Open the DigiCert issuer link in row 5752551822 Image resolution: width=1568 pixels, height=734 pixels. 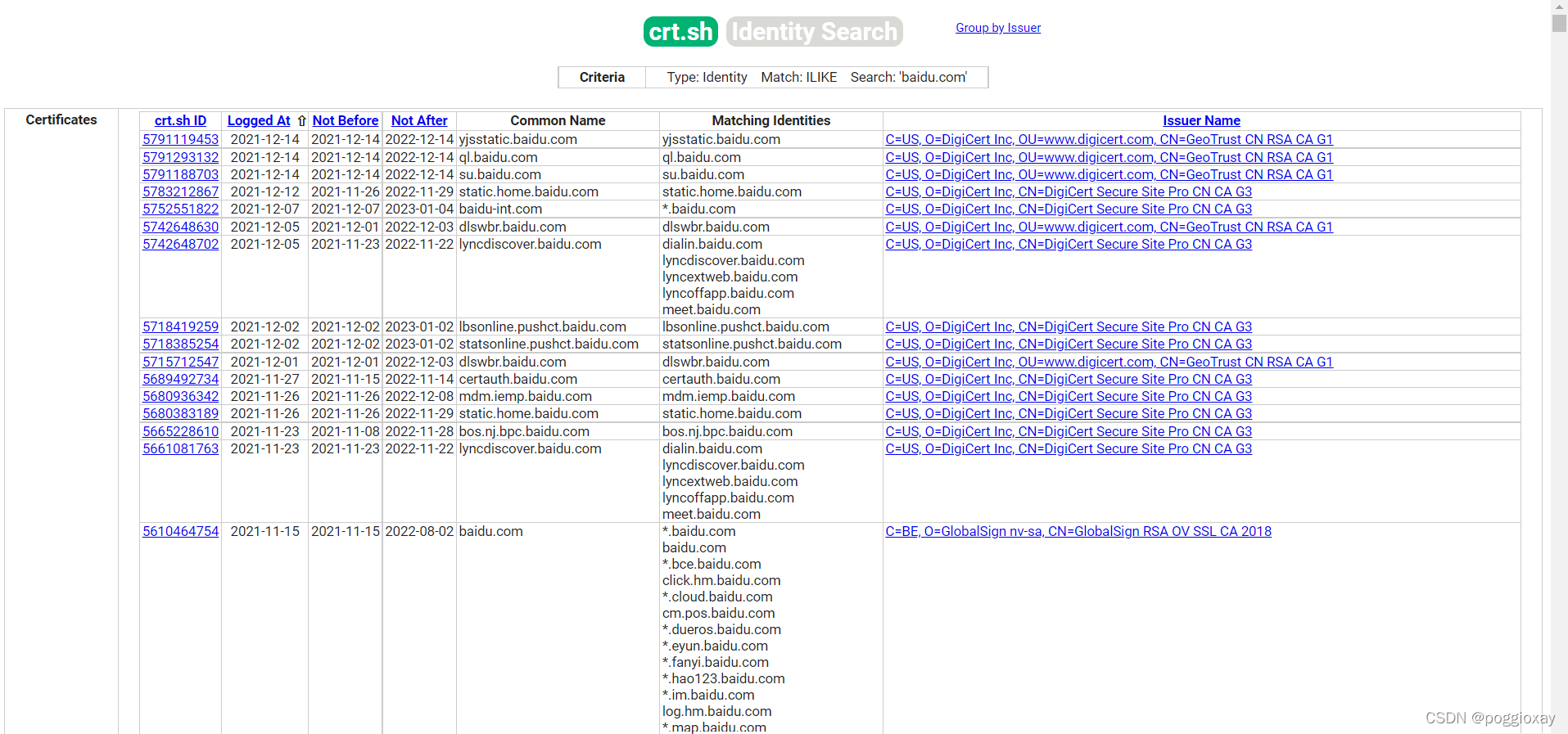(1069, 209)
